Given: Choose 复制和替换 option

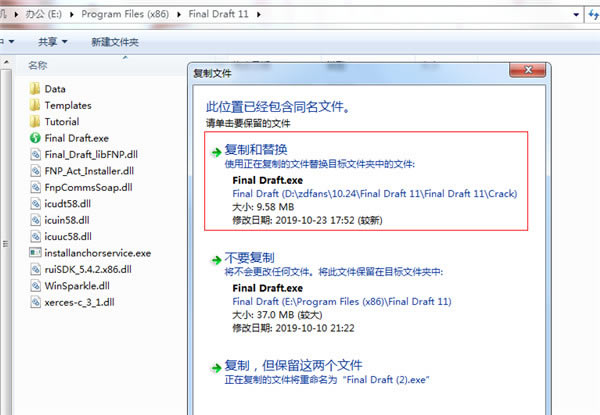Looking at the screenshot, I should click(366, 181).
